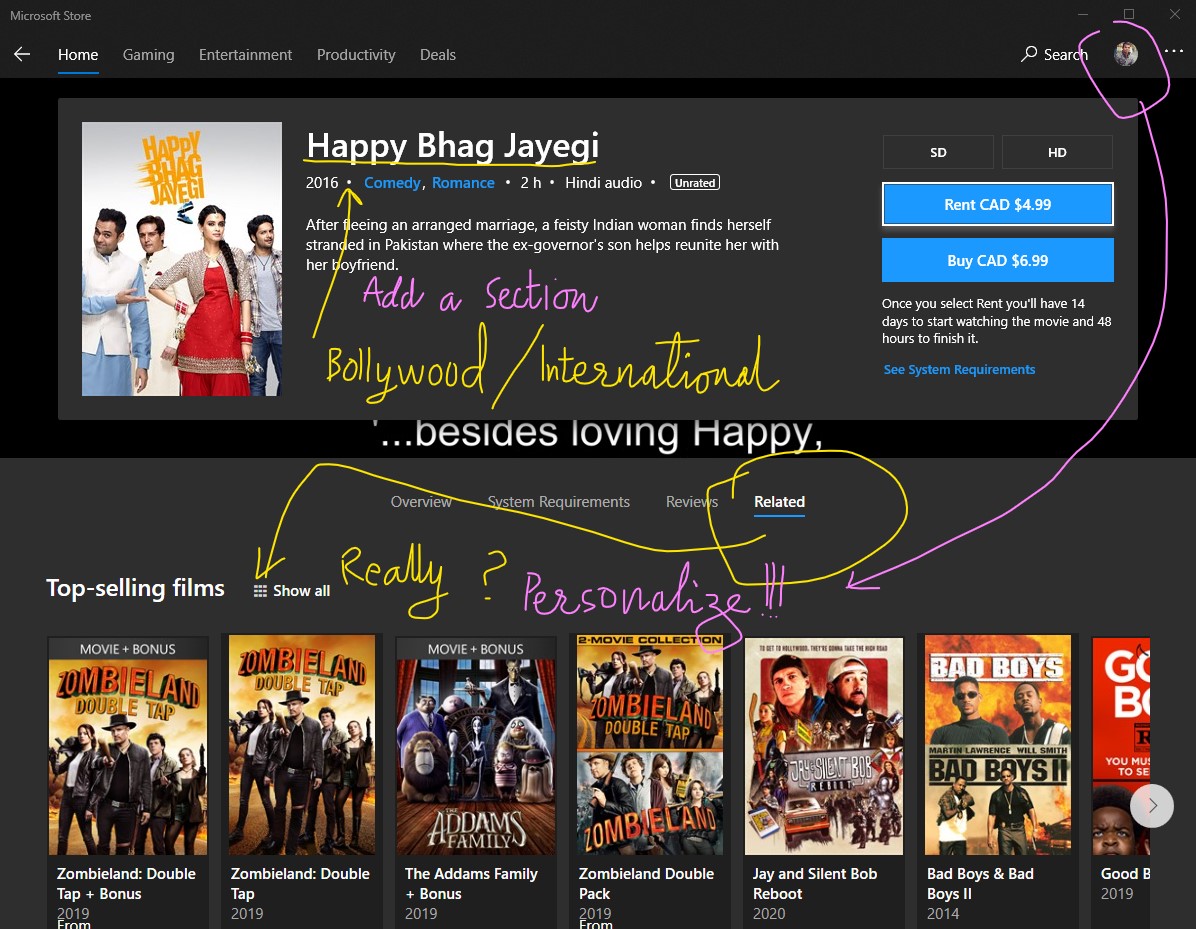
Task: Click the Bad Boys & Bad Boys II title
Action: [980, 883]
